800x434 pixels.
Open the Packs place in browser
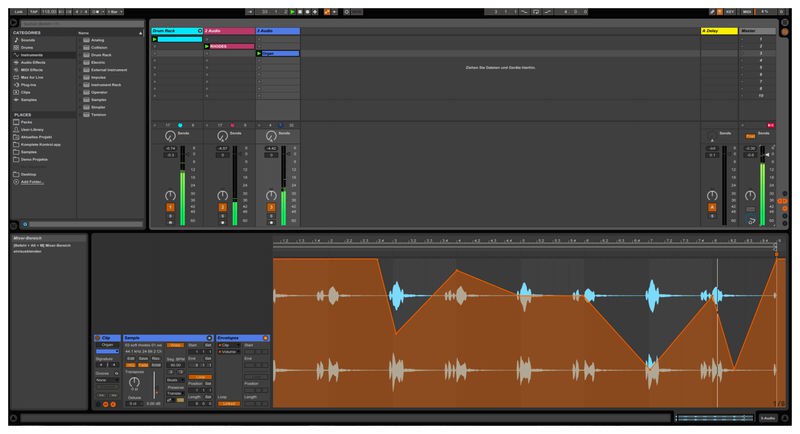27,122
